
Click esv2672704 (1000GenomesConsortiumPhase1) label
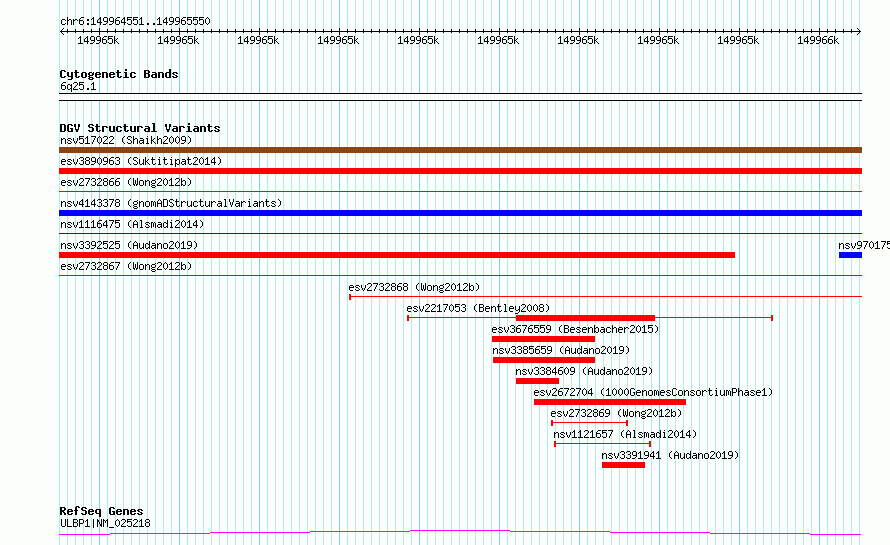(653, 392)
